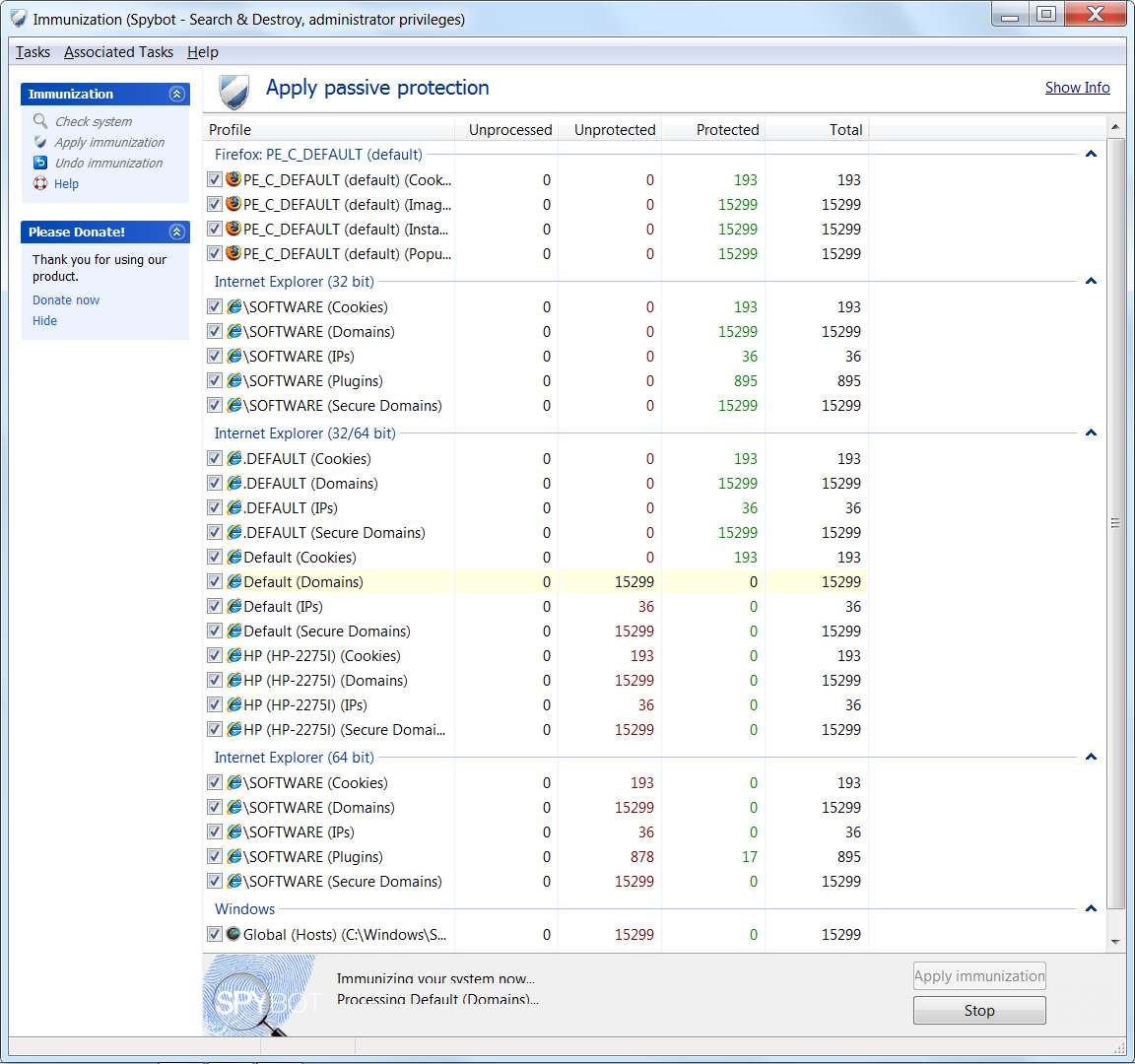
Task: Click IE icon of Default (Secure Domains) row
Action: [x=234, y=631]
